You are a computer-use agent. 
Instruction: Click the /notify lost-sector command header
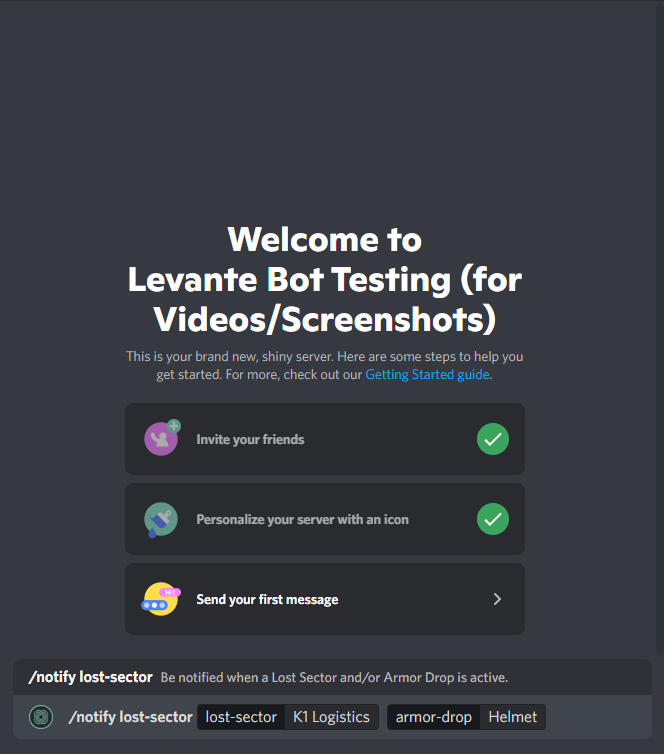pos(90,677)
